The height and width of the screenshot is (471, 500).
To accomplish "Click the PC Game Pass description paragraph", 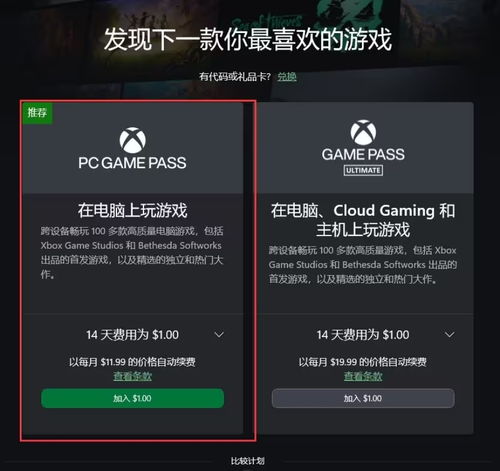I will point(132,253).
